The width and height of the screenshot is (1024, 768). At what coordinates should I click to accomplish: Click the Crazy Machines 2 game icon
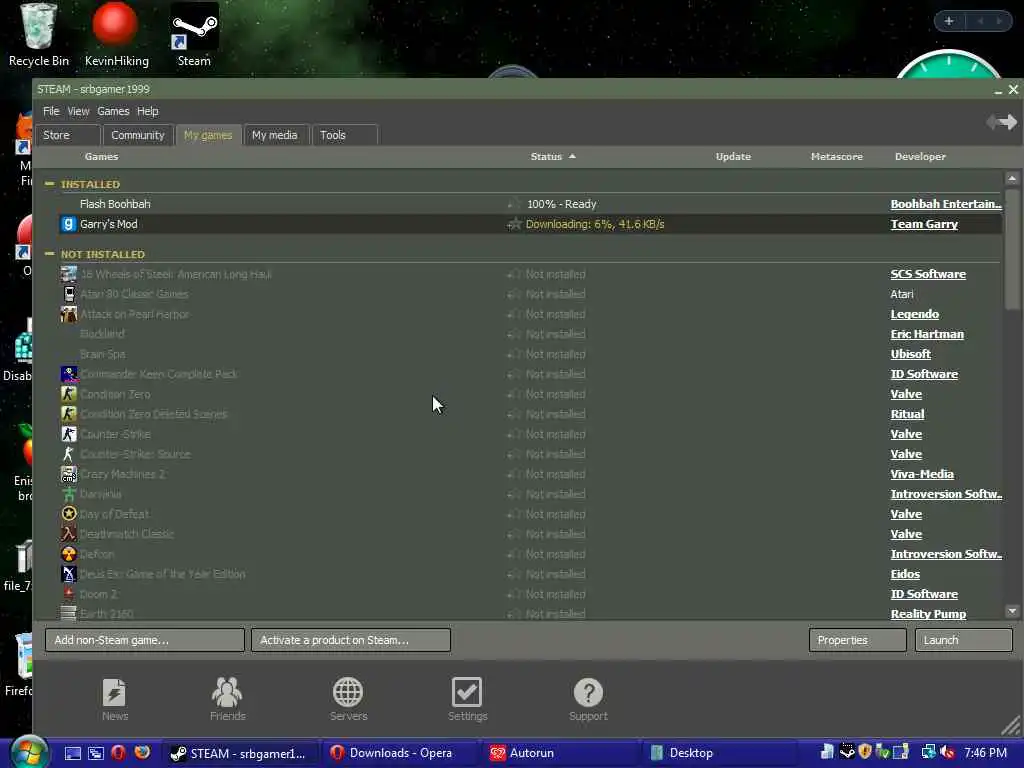pos(69,474)
